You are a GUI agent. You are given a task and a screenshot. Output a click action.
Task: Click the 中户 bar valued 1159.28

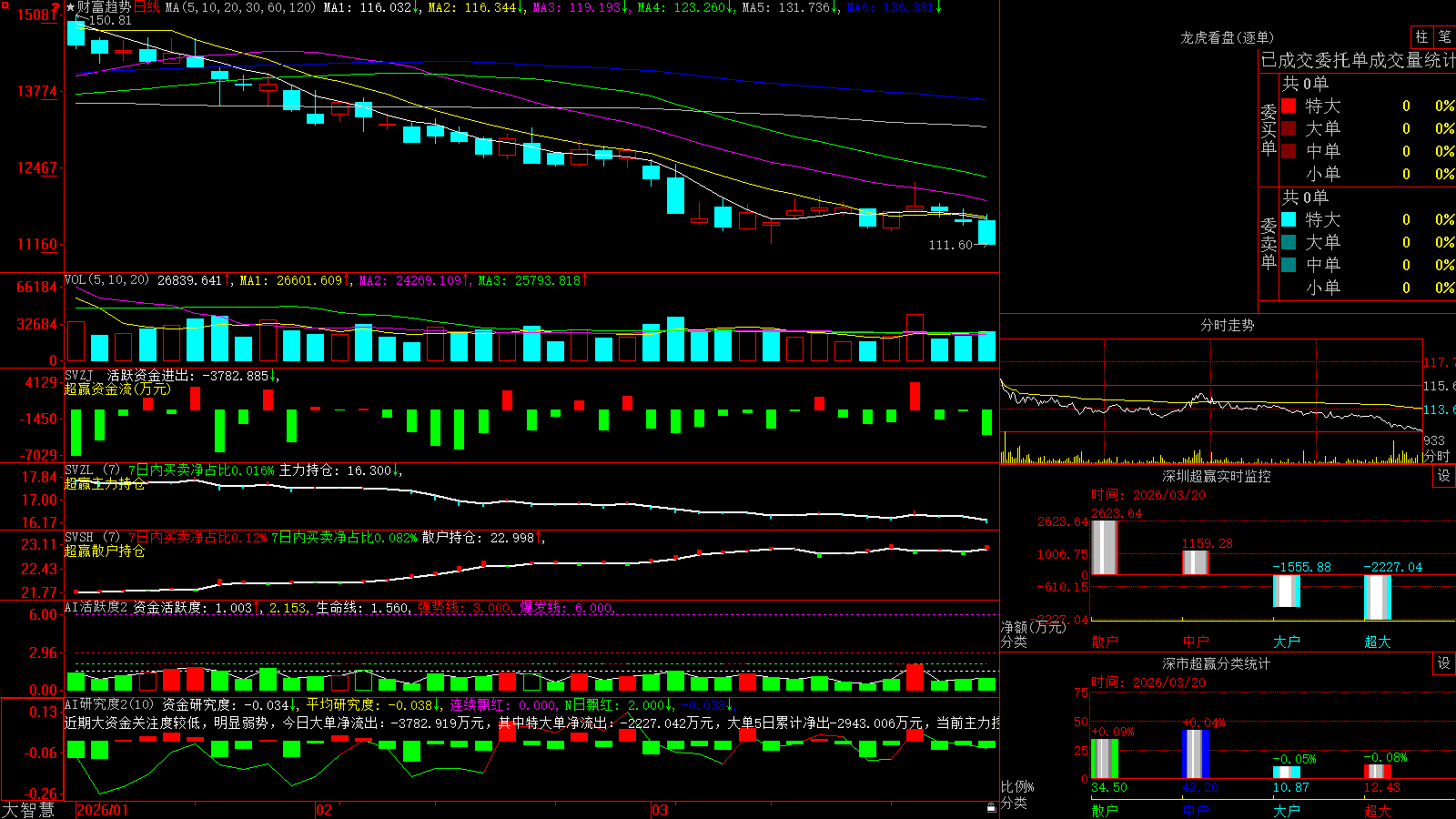pyautogui.click(x=1196, y=562)
